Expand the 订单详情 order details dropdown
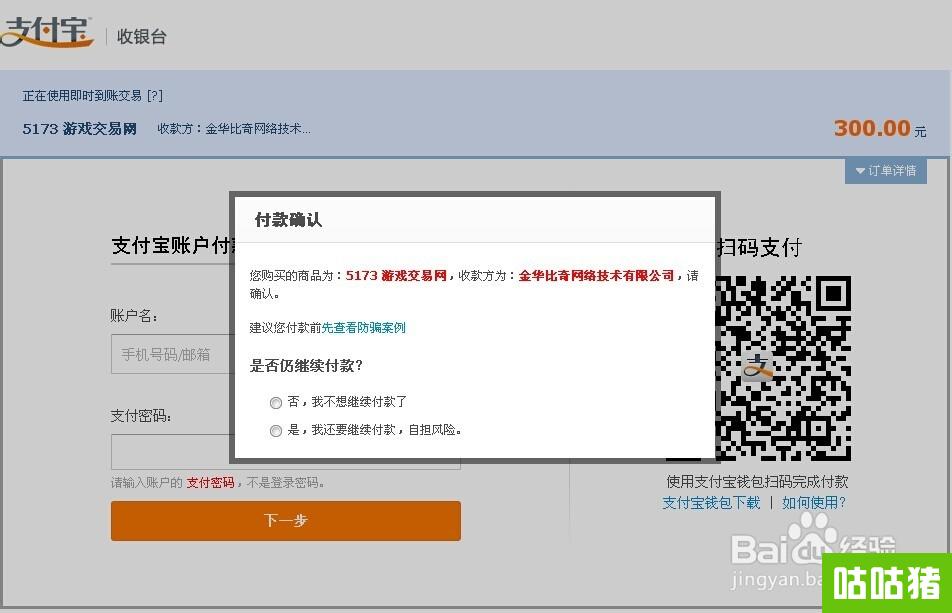The width and height of the screenshot is (952, 613). click(886, 171)
